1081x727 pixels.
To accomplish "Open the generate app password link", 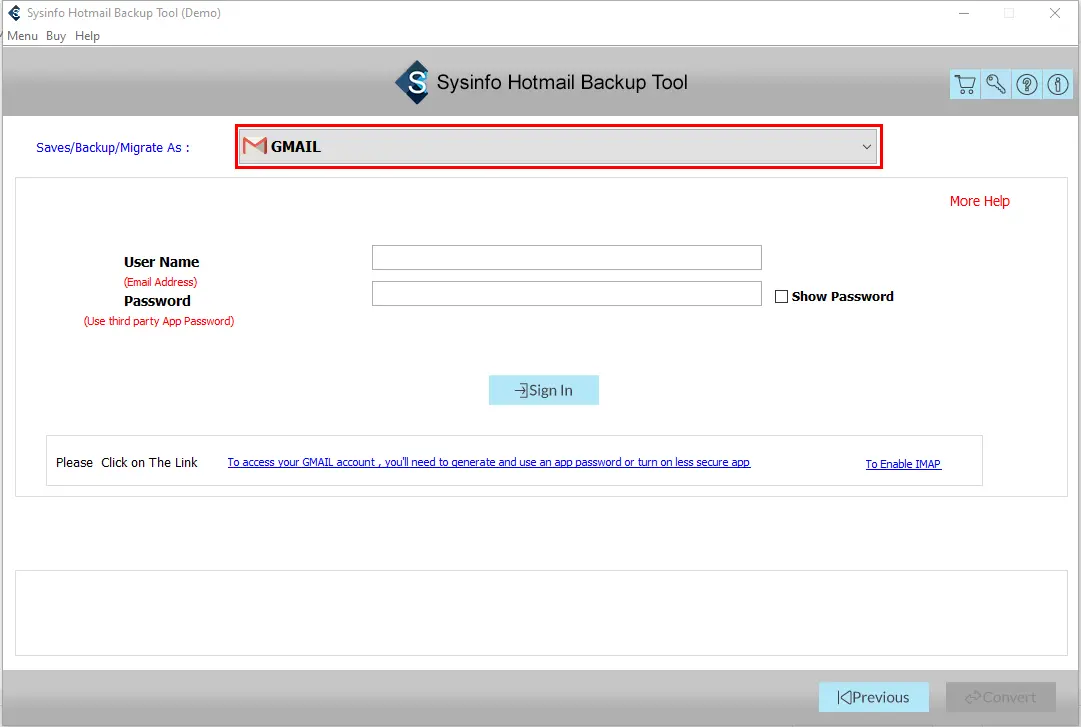I will (489, 462).
